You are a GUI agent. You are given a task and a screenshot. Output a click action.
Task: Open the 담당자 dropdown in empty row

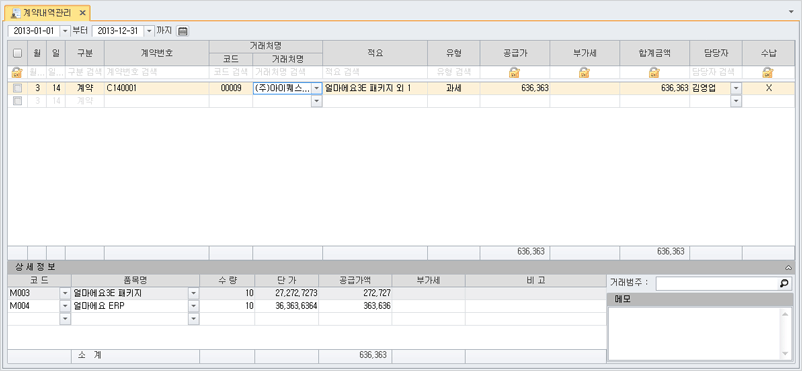tap(736, 101)
